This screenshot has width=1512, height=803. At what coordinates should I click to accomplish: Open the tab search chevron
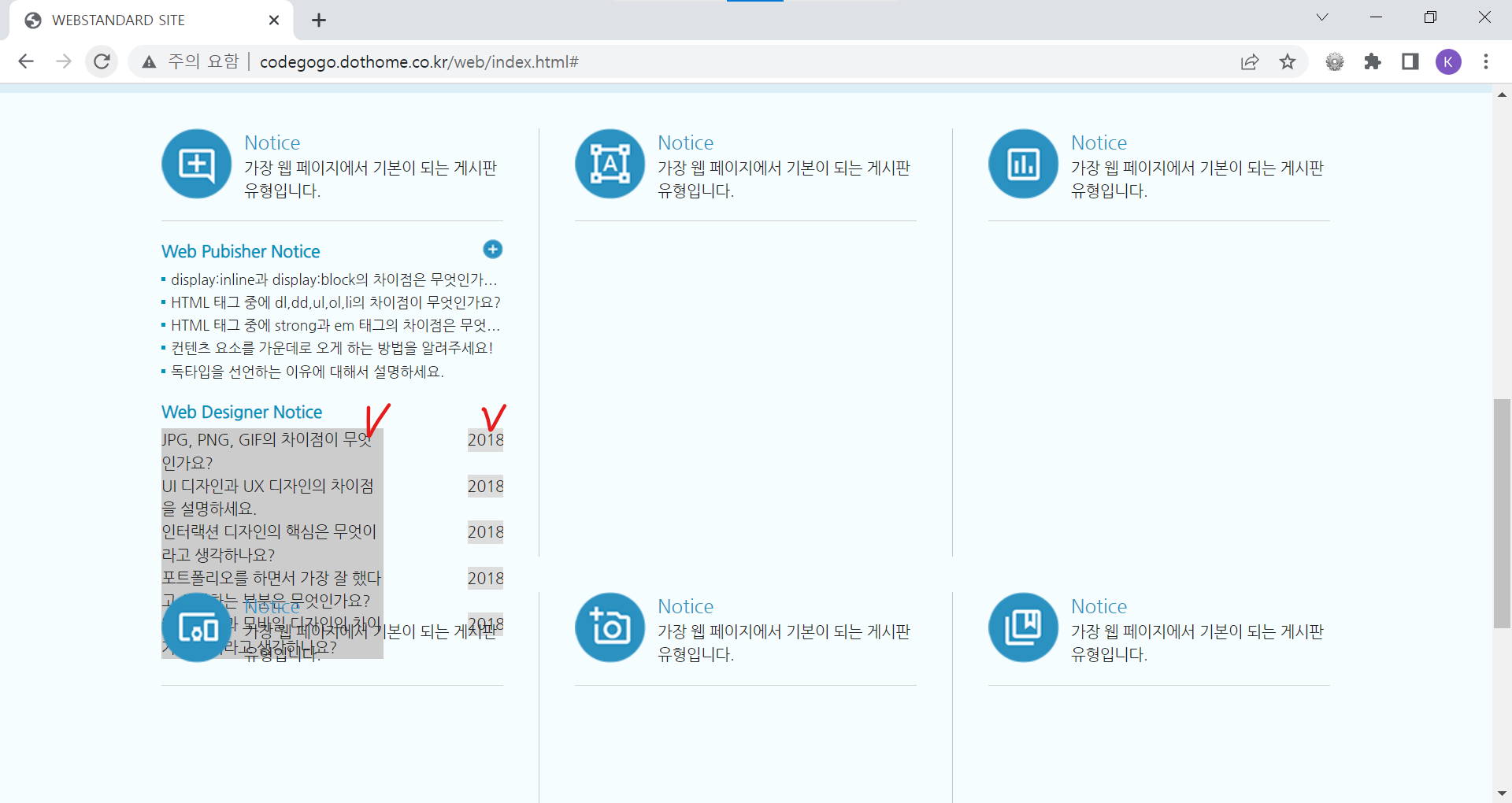pyautogui.click(x=1322, y=17)
